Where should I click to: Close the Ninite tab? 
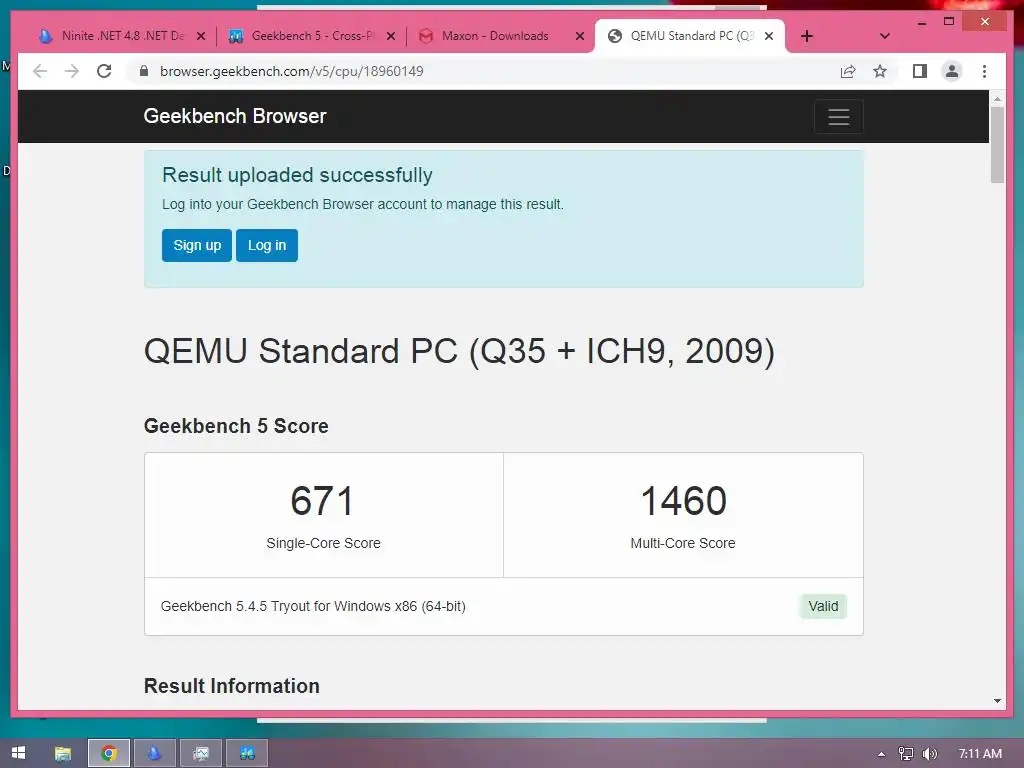tap(201, 36)
